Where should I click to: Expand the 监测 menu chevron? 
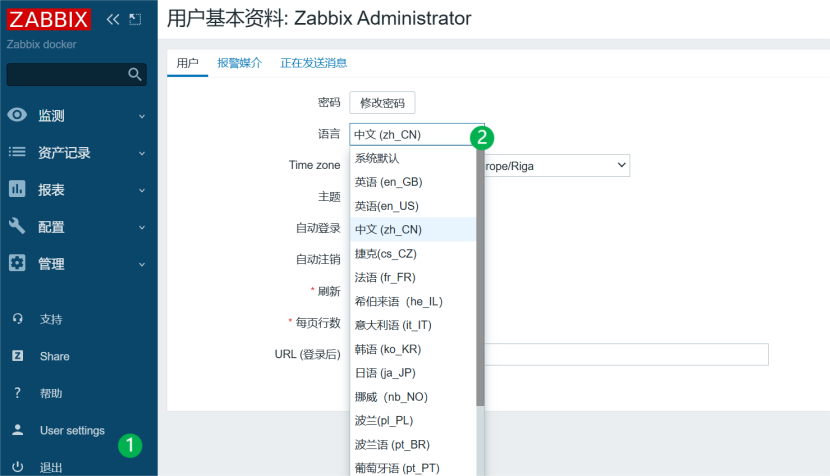(x=142, y=116)
